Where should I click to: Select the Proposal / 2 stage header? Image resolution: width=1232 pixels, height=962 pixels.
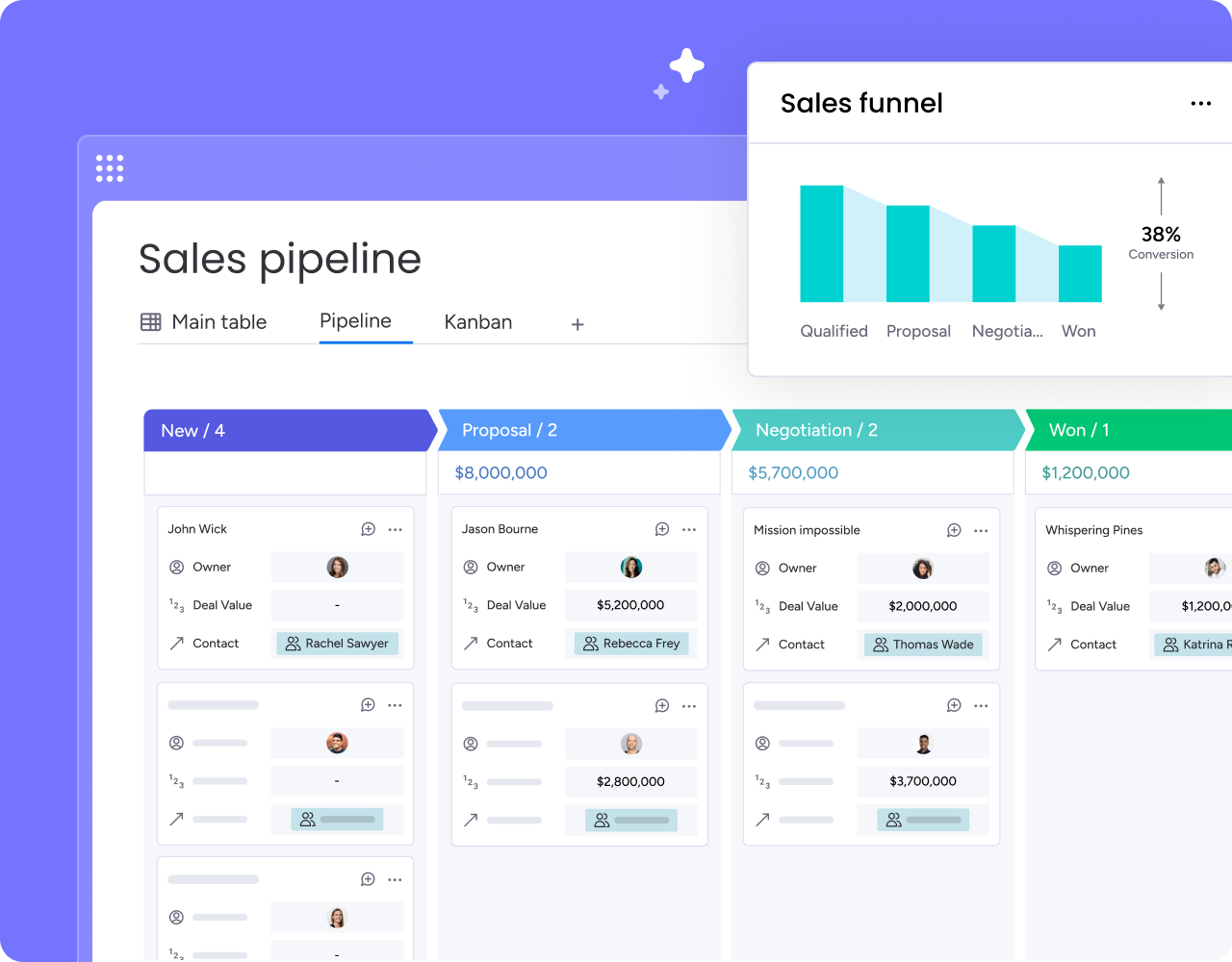(584, 430)
